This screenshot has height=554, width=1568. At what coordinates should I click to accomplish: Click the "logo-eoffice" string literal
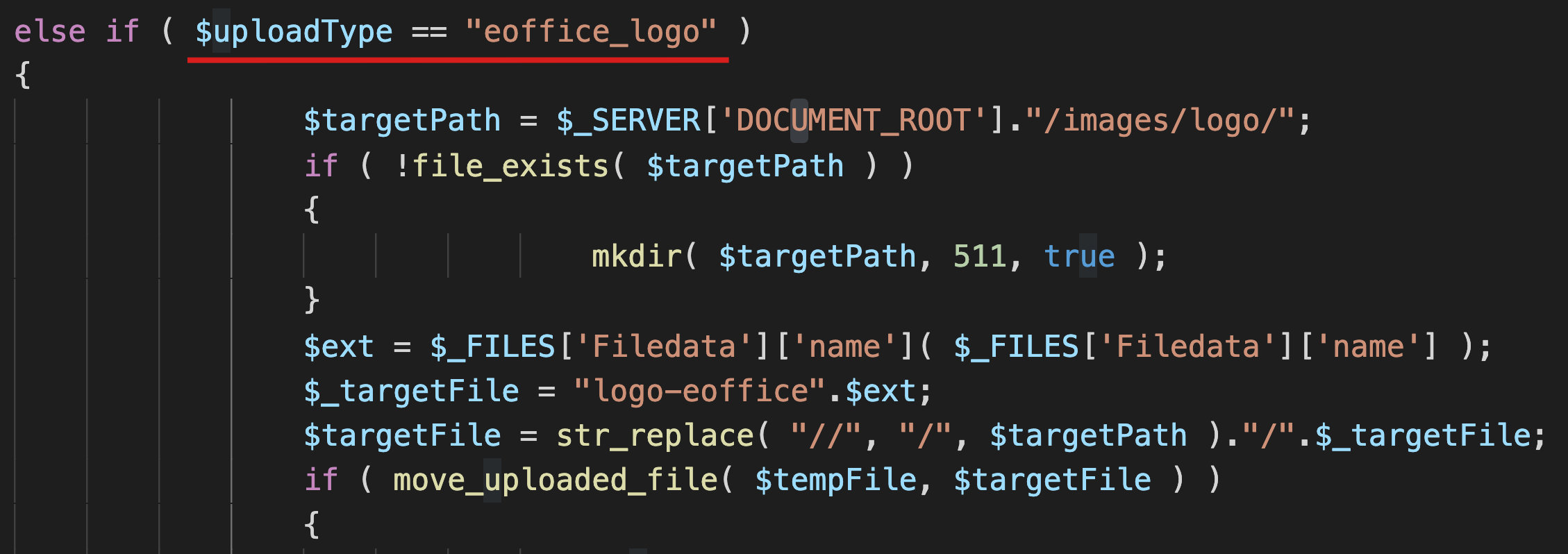click(699, 391)
